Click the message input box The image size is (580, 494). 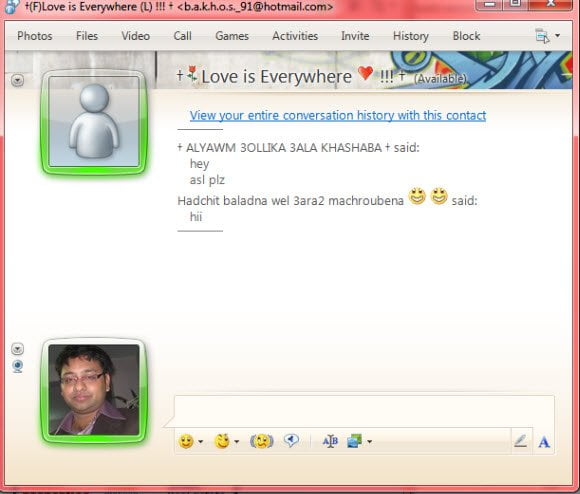pyautogui.click(x=364, y=410)
